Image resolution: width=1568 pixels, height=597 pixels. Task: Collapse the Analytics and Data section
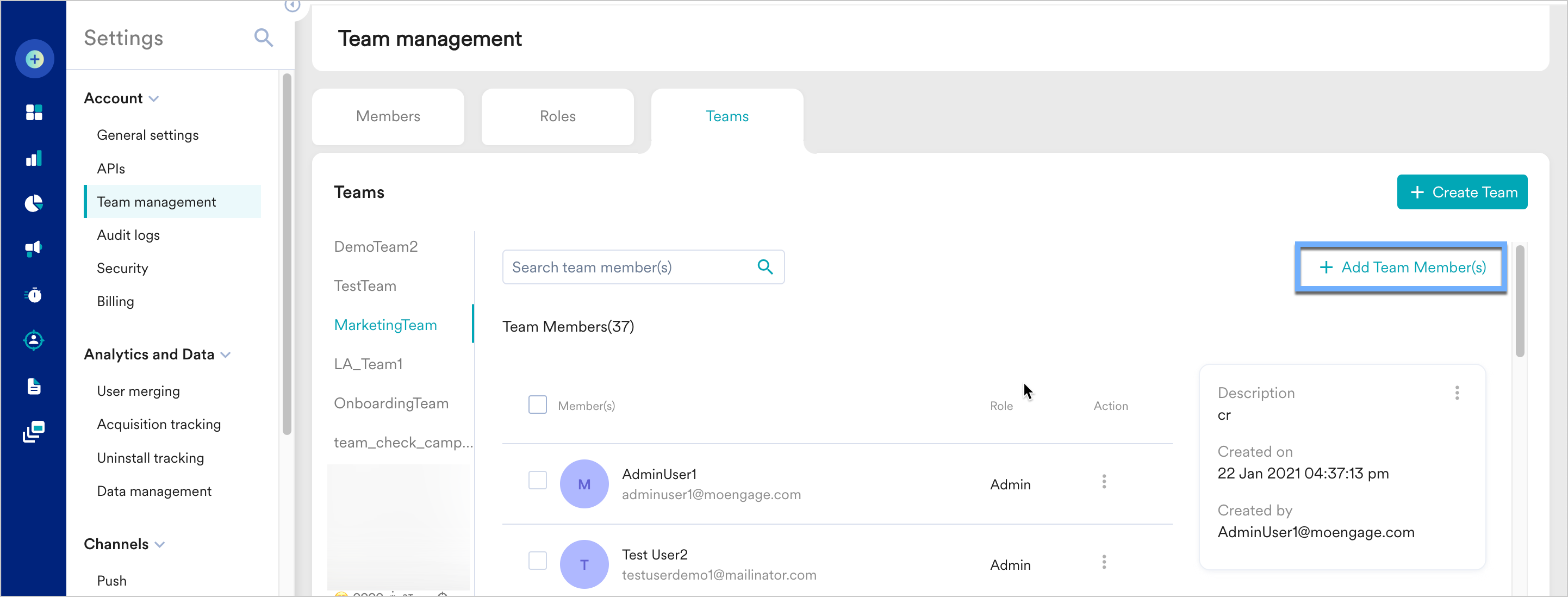click(226, 355)
